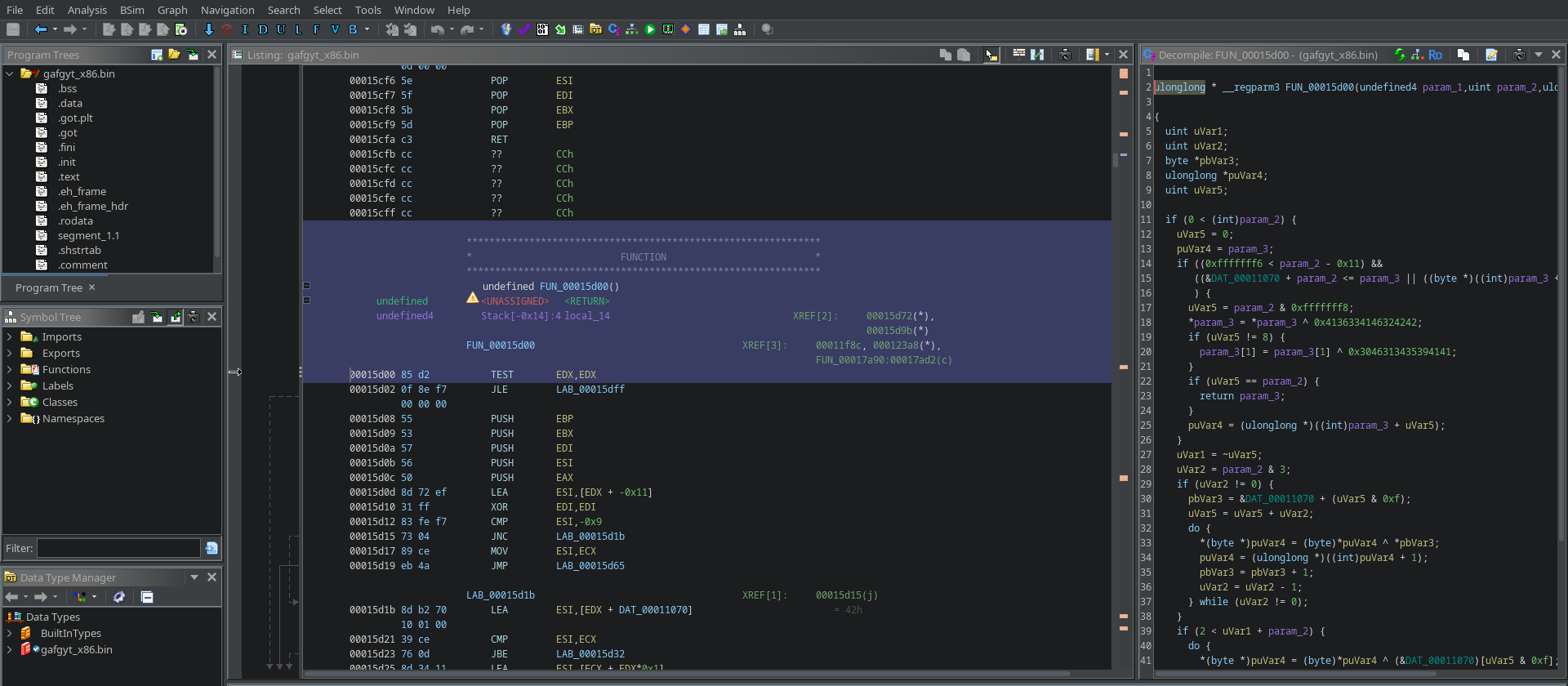The height and width of the screenshot is (686, 1568).
Task: Open the Bookmarks purple checkmark icon
Action: pyautogui.click(x=524, y=29)
